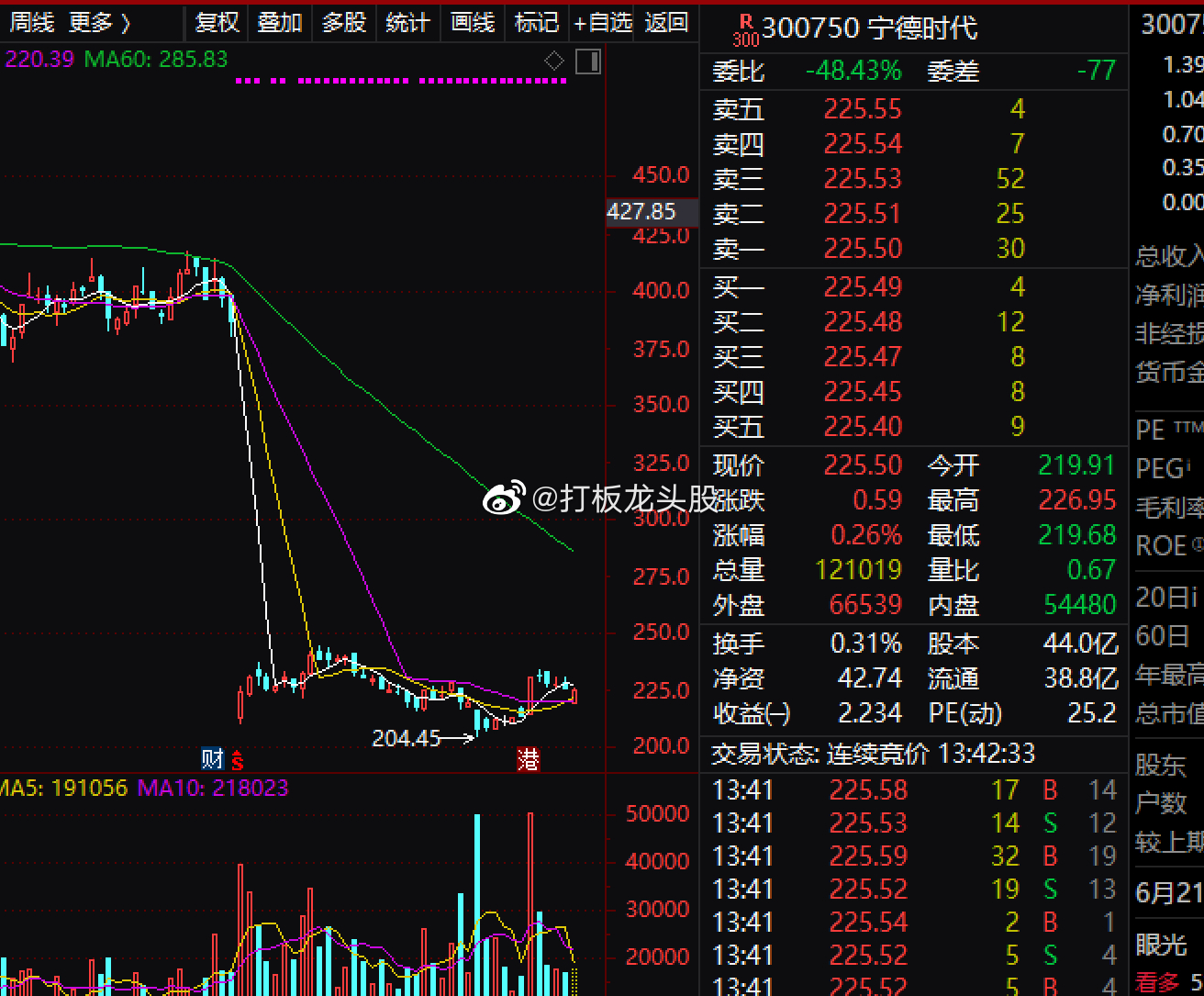The width and height of the screenshot is (1204, 996).
Task: Open the 统计 statistics tool
Action: (x=407, y=22)
